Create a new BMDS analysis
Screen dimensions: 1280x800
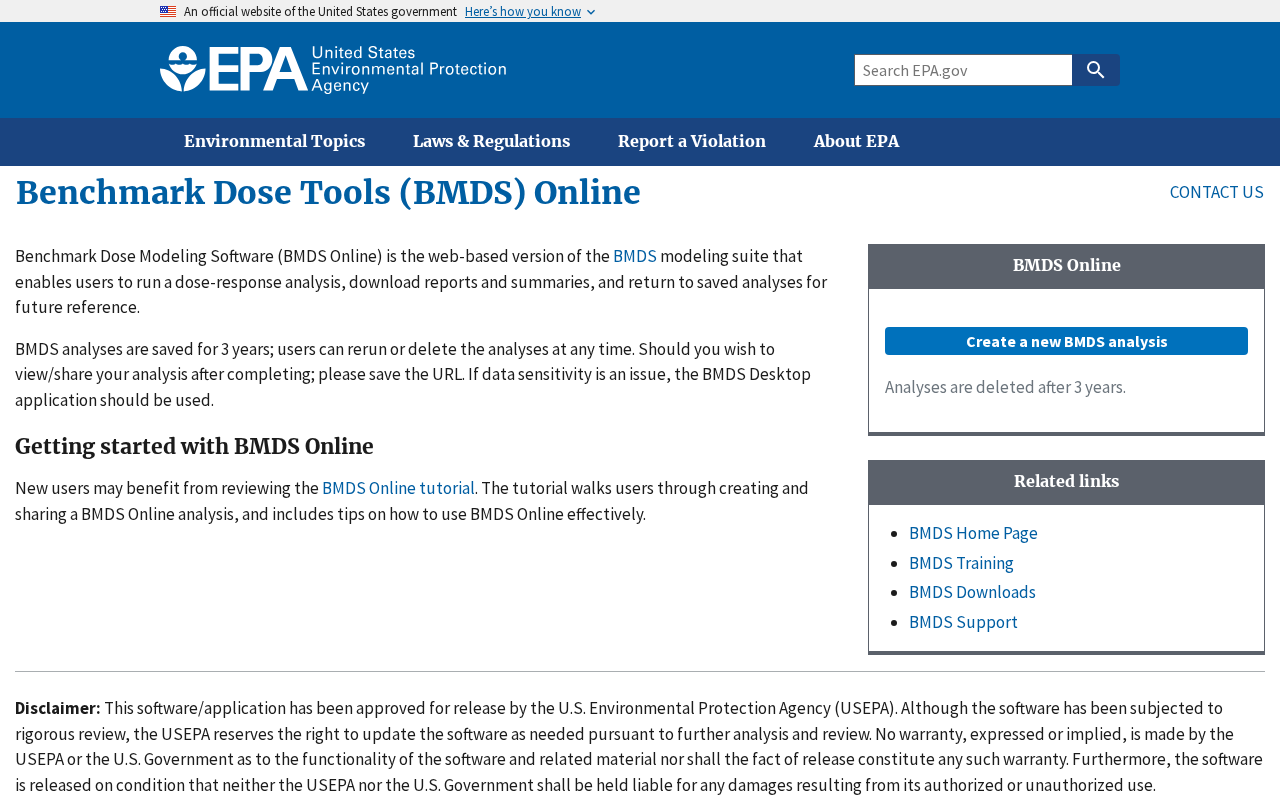(1066, 341)
